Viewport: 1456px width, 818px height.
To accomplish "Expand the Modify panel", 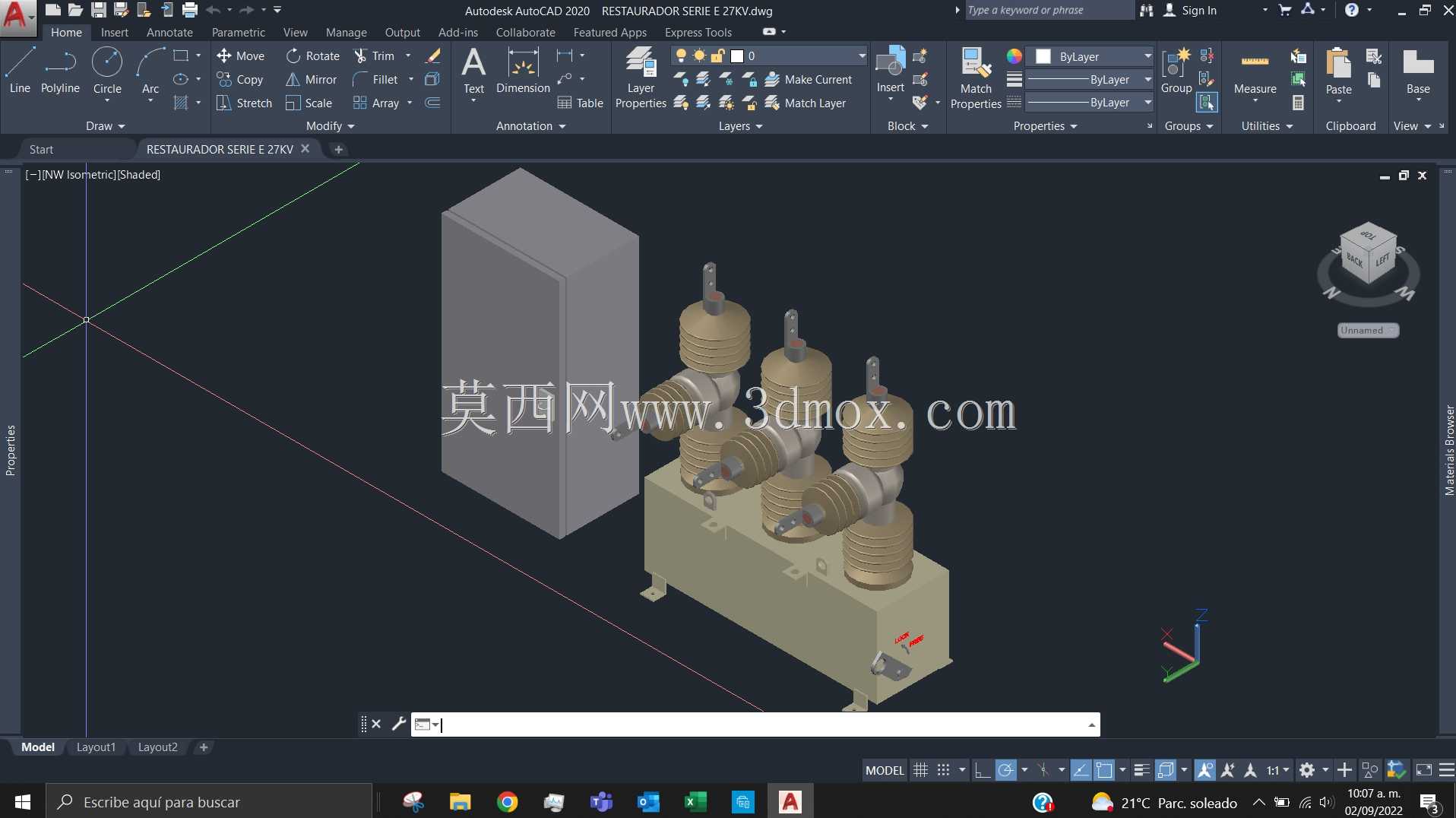I will tap(331, 125).
